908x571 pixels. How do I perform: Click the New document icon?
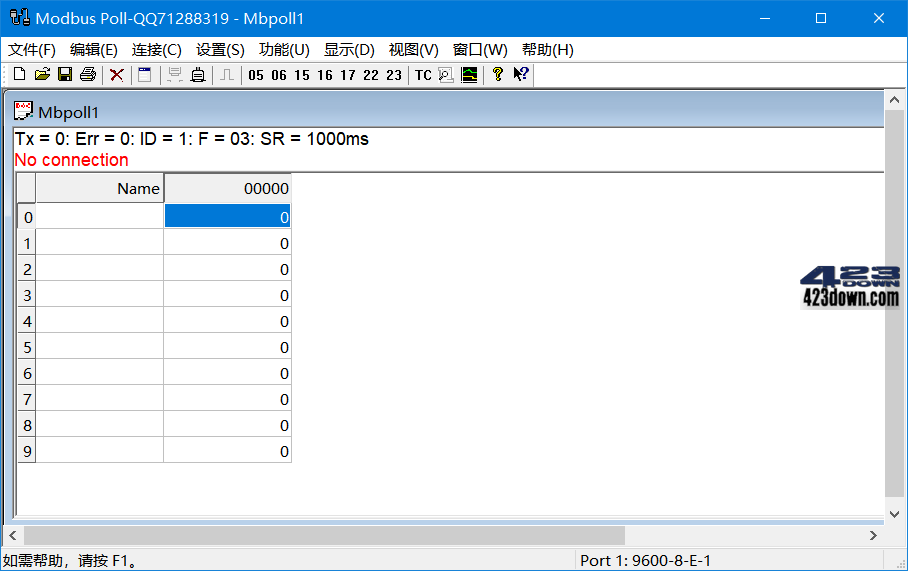19,75
